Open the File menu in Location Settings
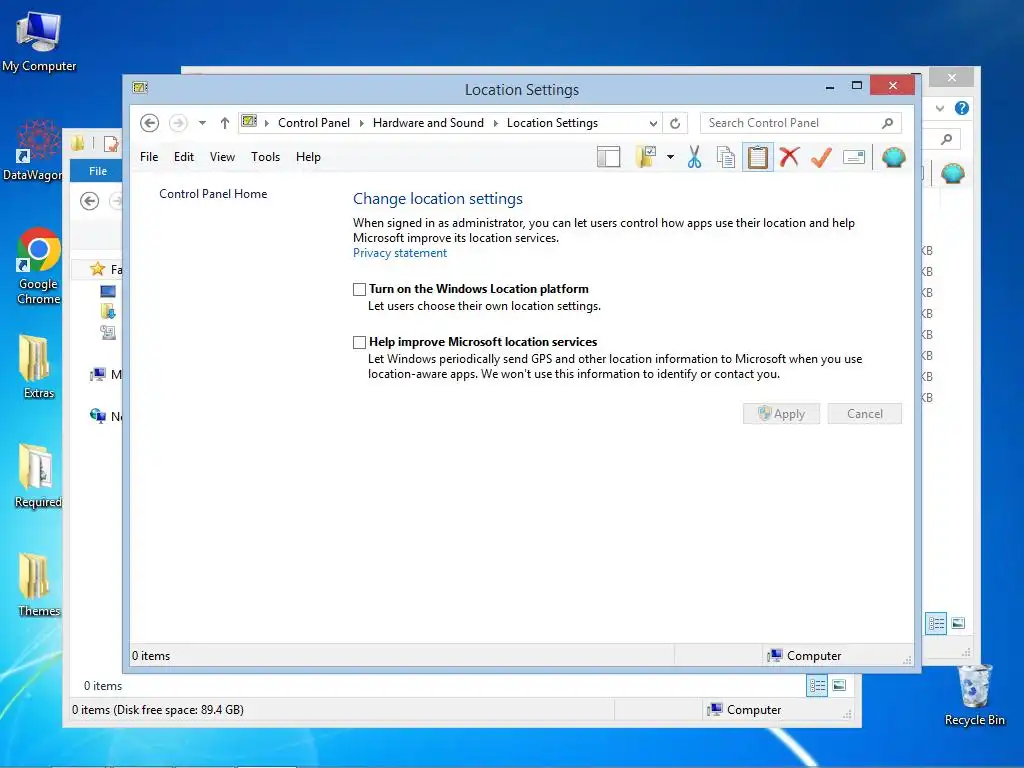The width and height of the screenshot is (1024, 768). (x=149, y=157)
